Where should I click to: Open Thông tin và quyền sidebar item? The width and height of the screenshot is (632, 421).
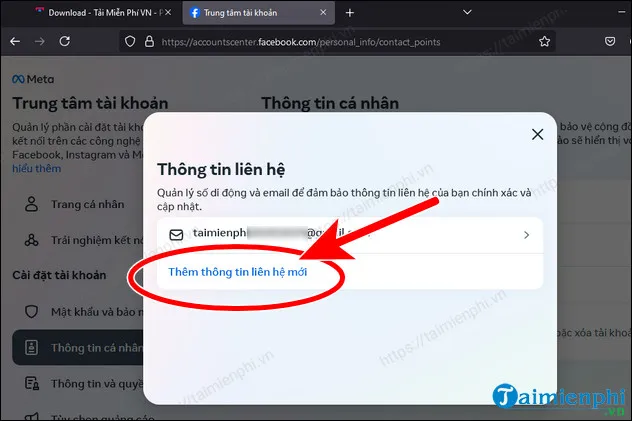pyautogui.click(x=79, y=384)
